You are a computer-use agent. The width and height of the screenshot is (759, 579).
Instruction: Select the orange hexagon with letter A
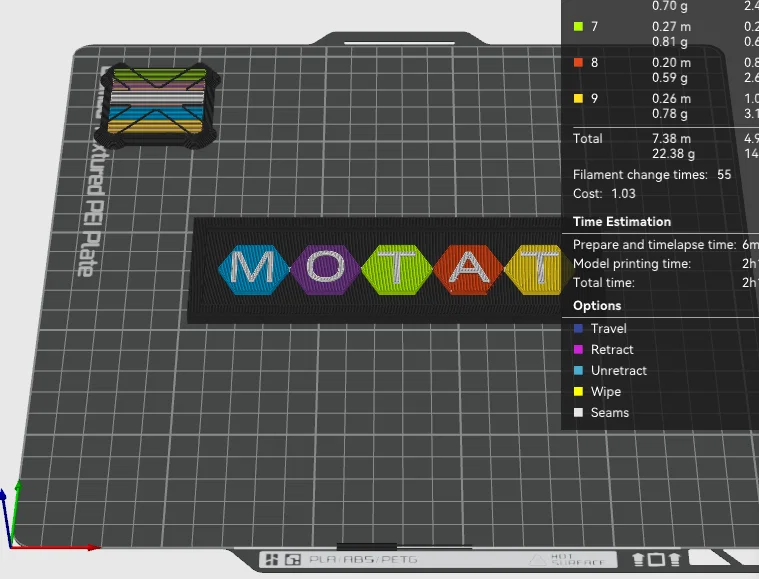469,269
